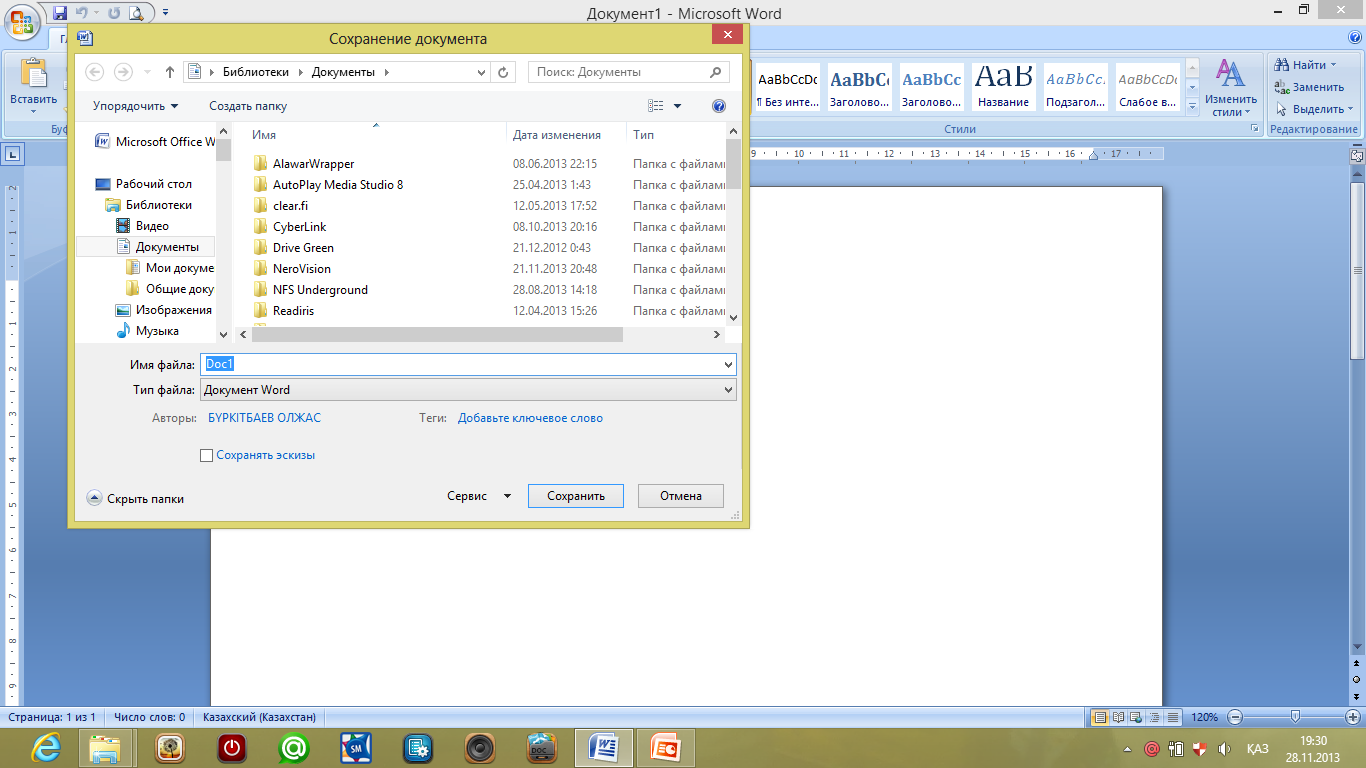Image resolution: width=1366 pixels, height=768 pixels.
Task: Open the Изменить стили menu
Action: 1230,88
